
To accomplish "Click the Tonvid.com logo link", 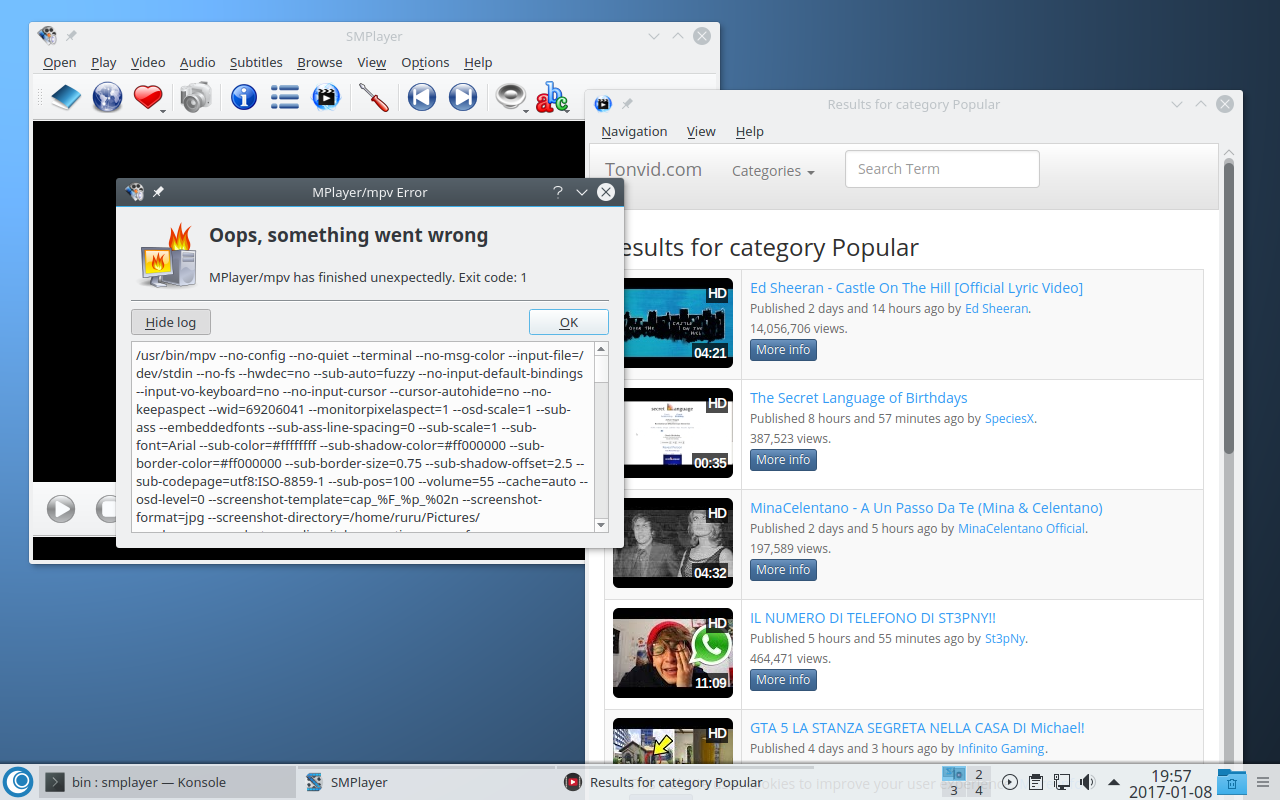I will (x=653, y=170).
